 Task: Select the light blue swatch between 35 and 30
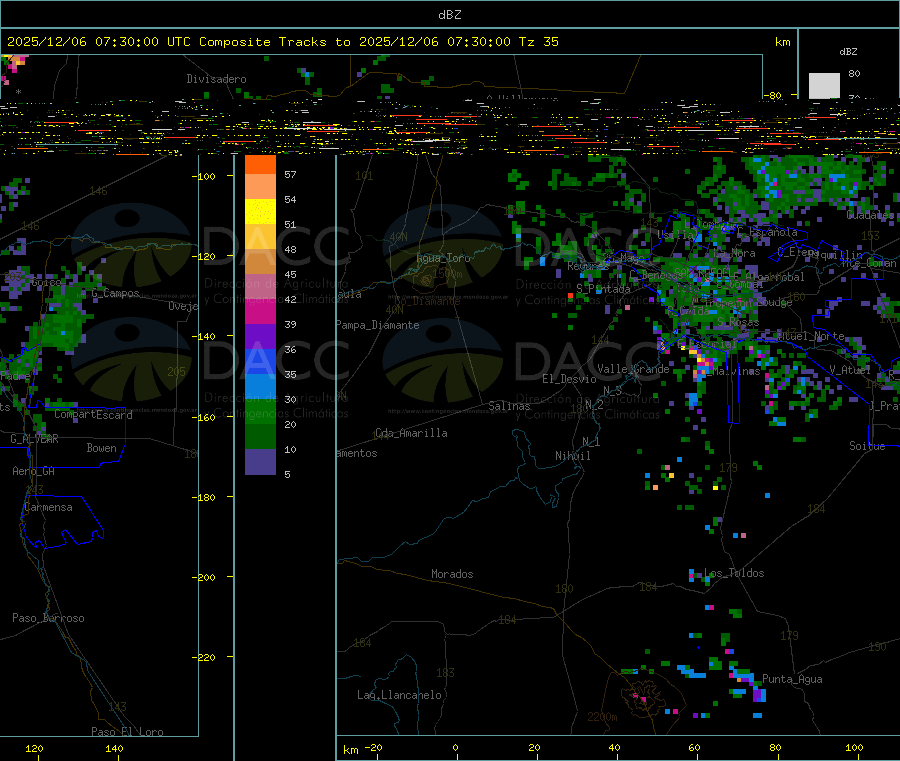point(261,386)
